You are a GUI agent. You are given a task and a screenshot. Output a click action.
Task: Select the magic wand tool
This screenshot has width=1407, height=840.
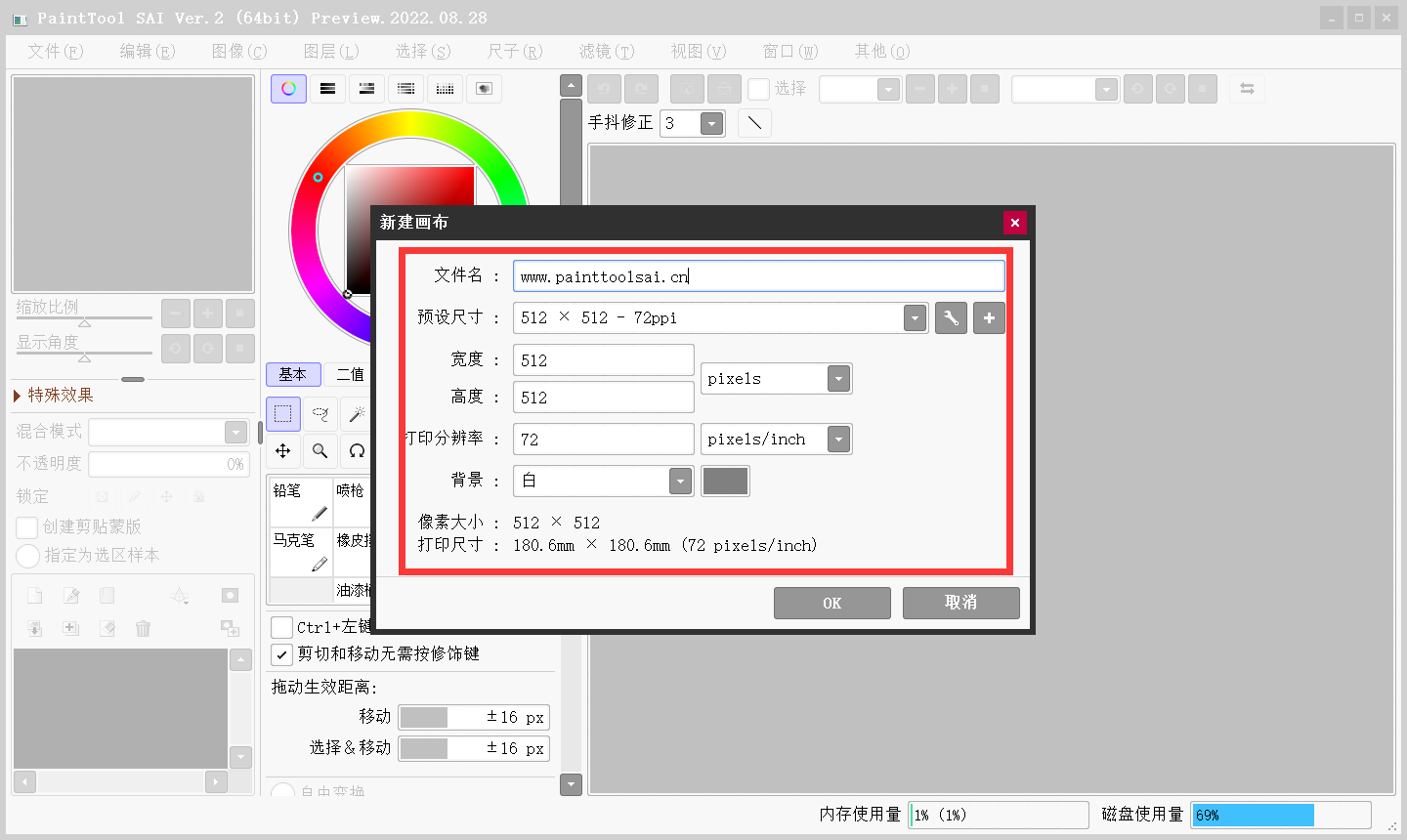pyautogui.click(x=357, y=414)
